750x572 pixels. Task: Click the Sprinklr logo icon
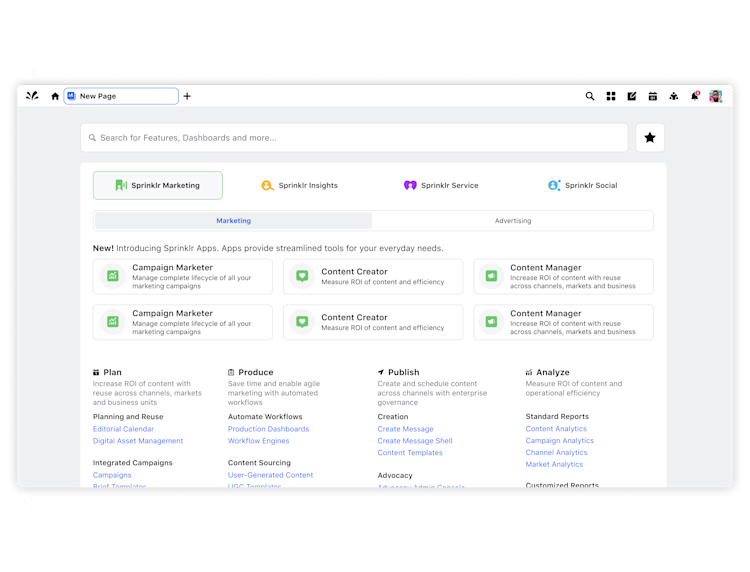[32, 96]
